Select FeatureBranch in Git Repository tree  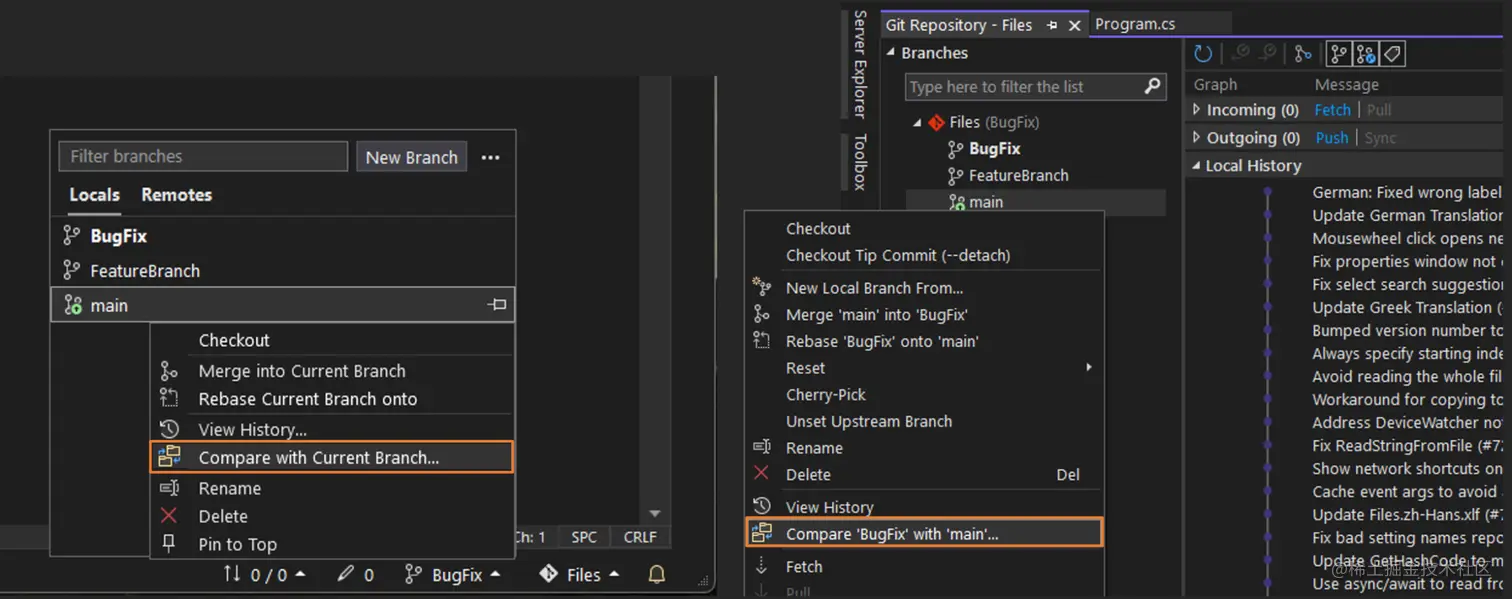(x=1018, y=175)
